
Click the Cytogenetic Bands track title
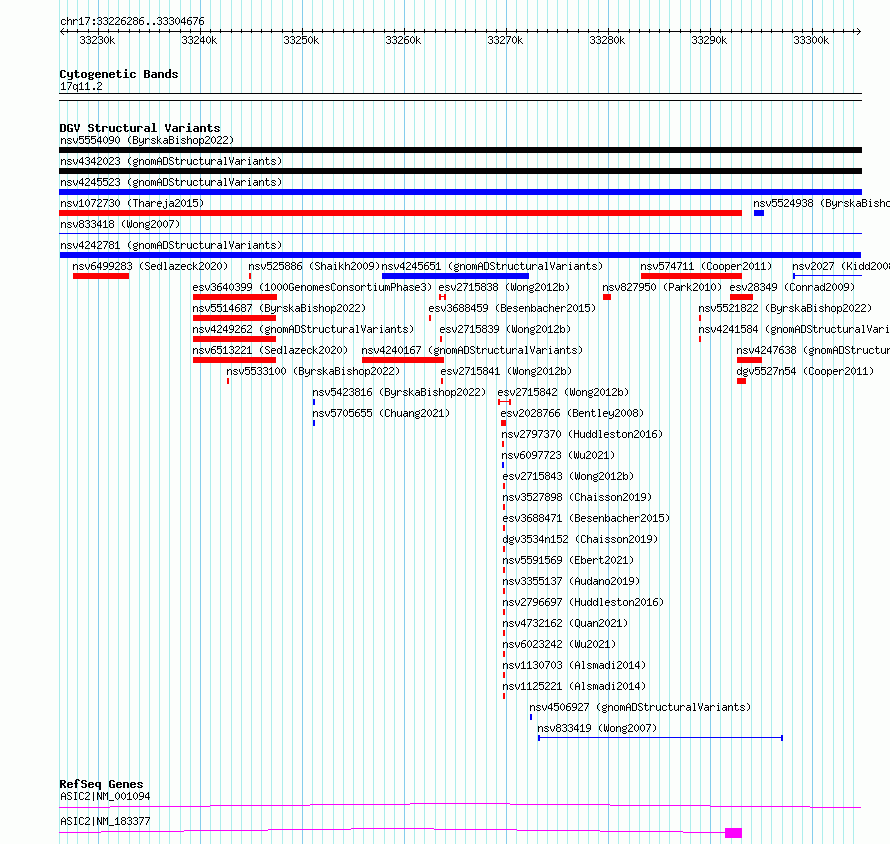click(119, 74)
